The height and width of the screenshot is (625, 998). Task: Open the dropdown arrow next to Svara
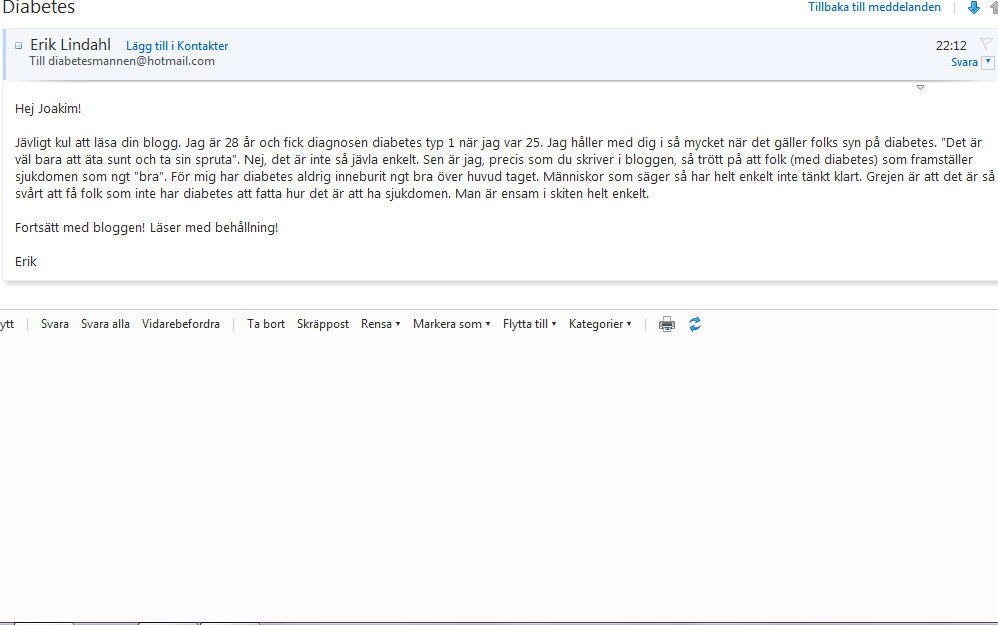(x=988, y=62)
